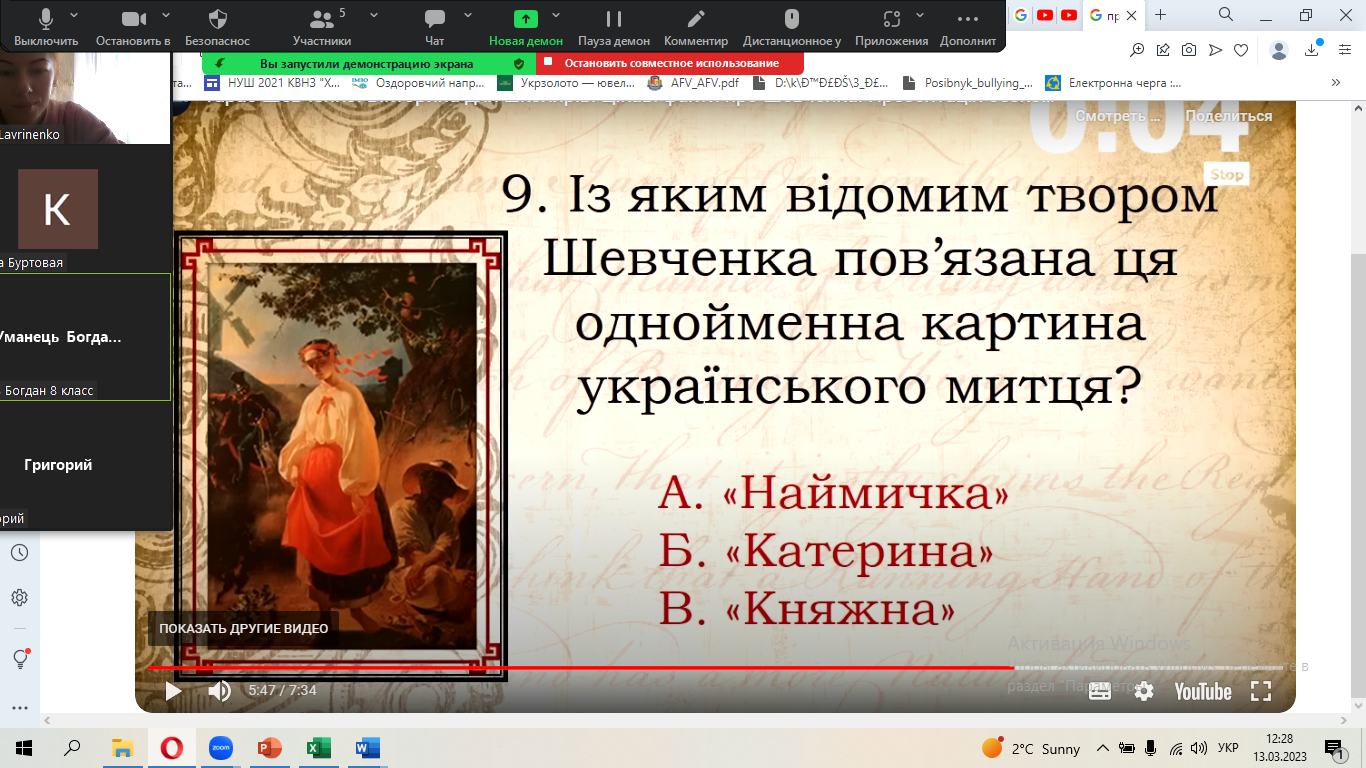Open tab search magnifier in the title bar

1226,15
